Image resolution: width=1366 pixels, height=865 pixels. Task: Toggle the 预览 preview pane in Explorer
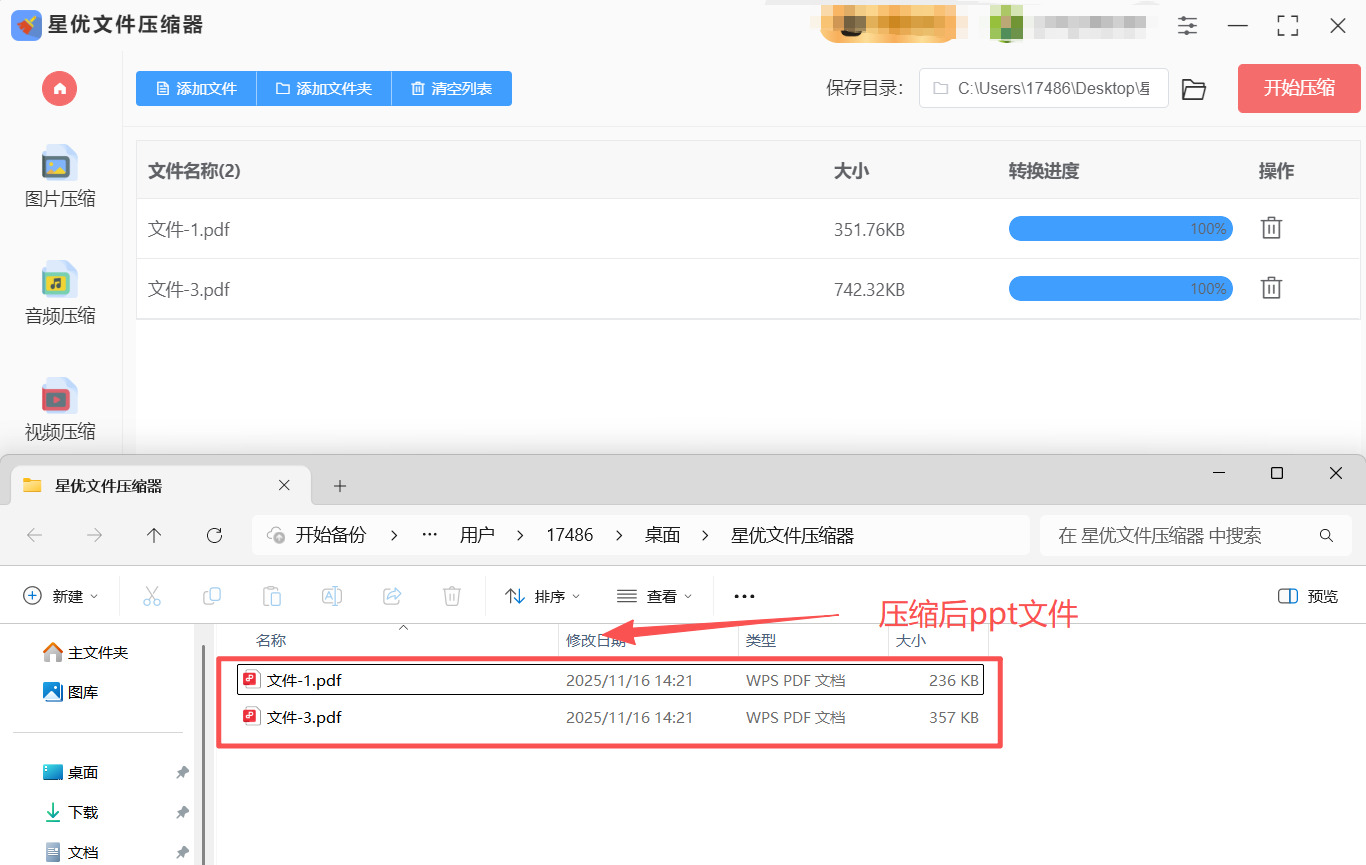tap(1307, 595)
